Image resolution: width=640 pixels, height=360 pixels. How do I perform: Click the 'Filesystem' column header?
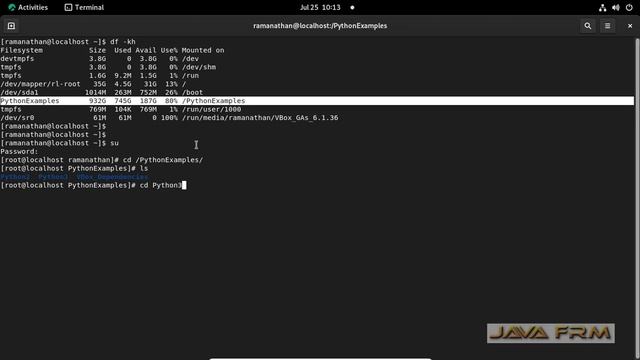pyautogui.click(x=22, y=50)
